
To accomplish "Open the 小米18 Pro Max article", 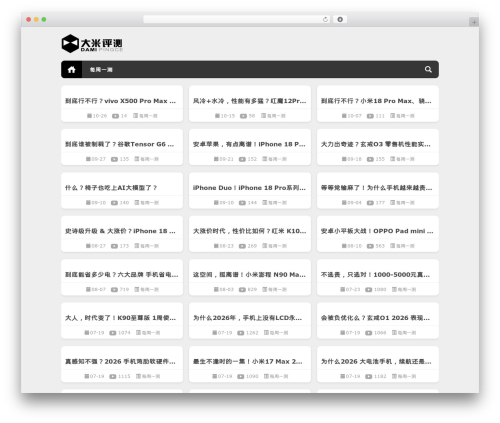I will (x=376, y=101).
